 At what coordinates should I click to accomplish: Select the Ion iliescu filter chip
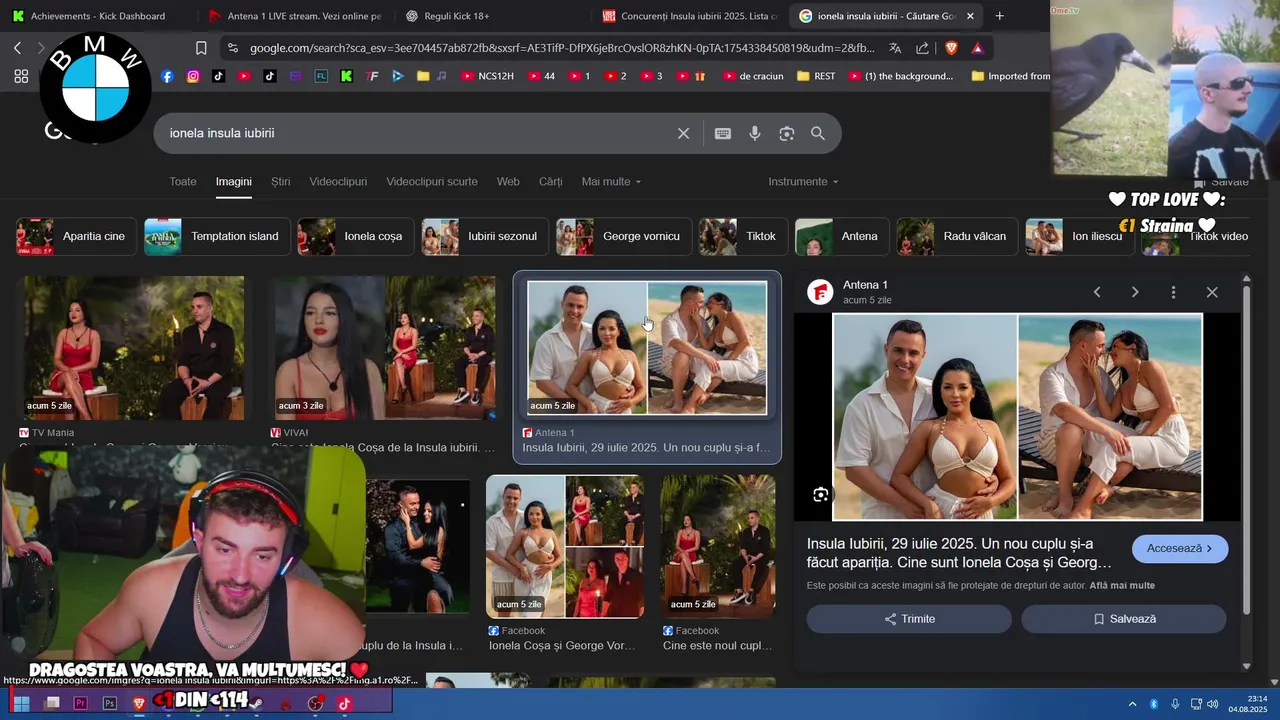tap(1079, 237)
